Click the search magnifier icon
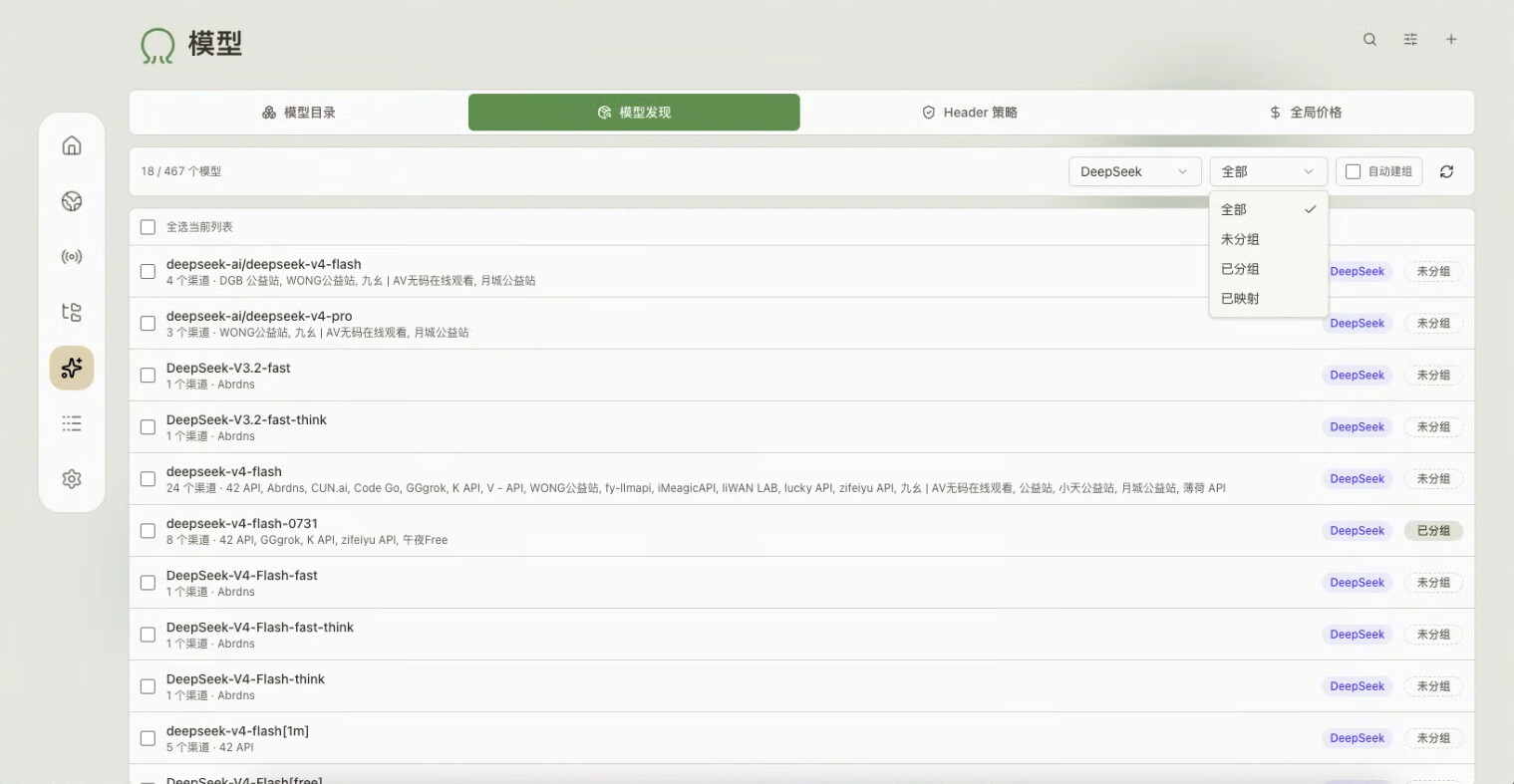Viewport: 1514px width, 784px height. (x=1369, y=40)
